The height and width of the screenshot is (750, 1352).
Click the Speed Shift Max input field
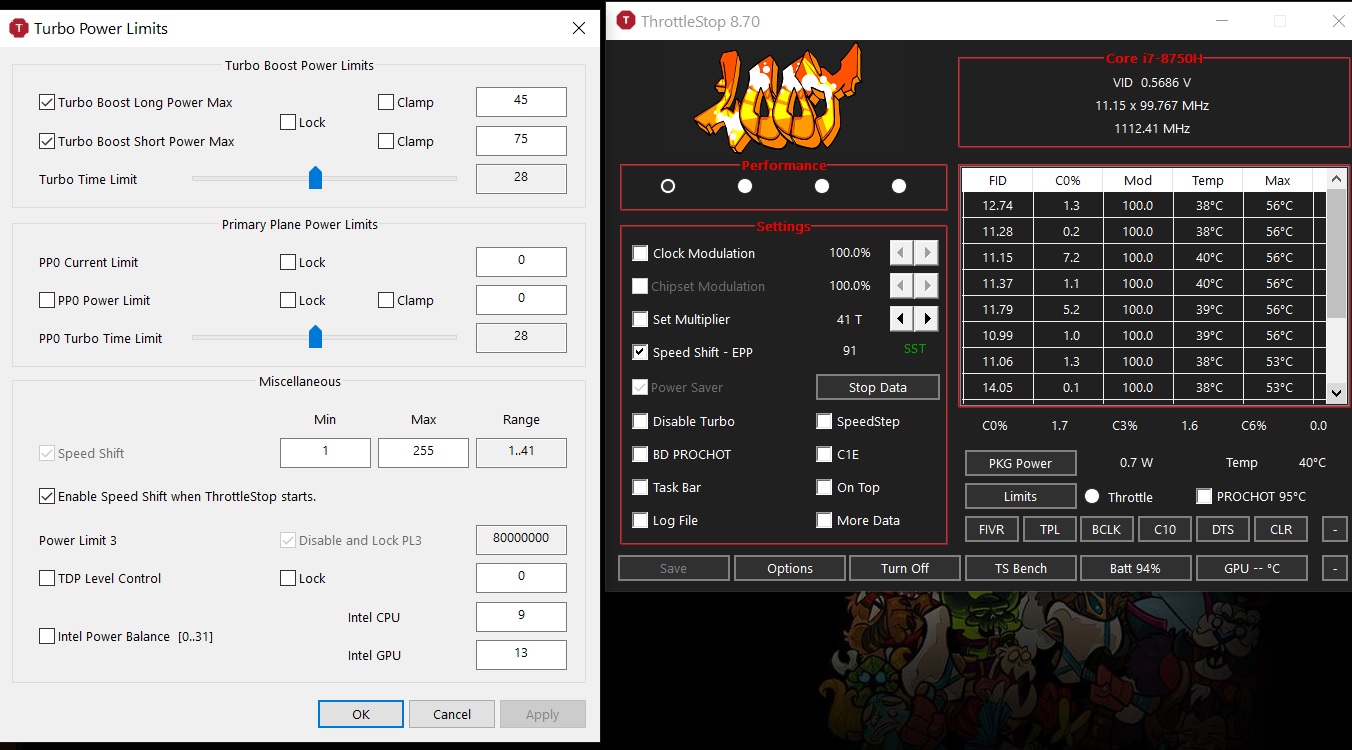pyautogui.click(x=423, y=452)
